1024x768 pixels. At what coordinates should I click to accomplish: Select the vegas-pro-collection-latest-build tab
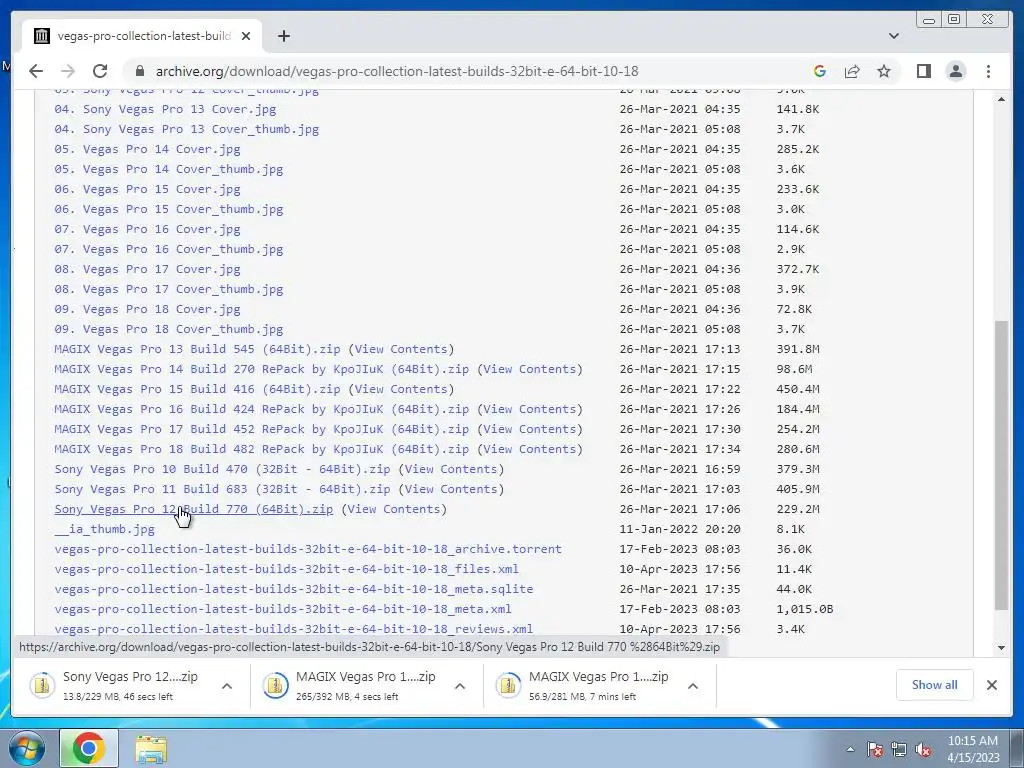[x=142, y=36]
